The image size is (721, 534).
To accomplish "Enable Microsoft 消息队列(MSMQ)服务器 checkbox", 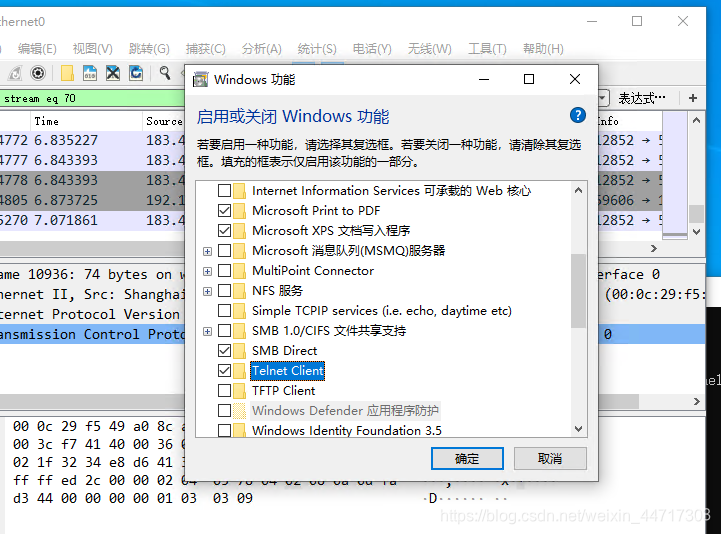I will [224, 251].
